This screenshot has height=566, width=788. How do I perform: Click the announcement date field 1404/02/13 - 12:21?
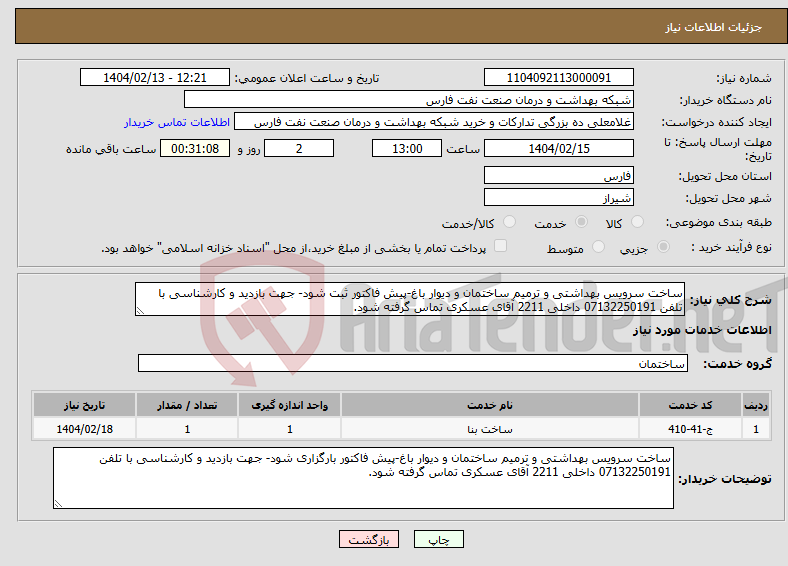(155, 77)
